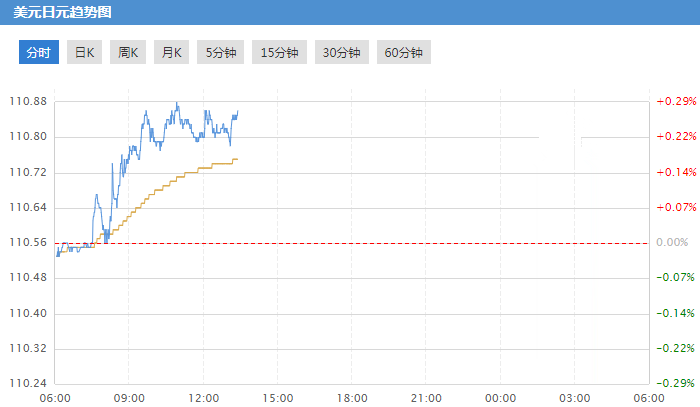Show the 月K monthly chart
The image size is (700, 407).
(171, 53)
